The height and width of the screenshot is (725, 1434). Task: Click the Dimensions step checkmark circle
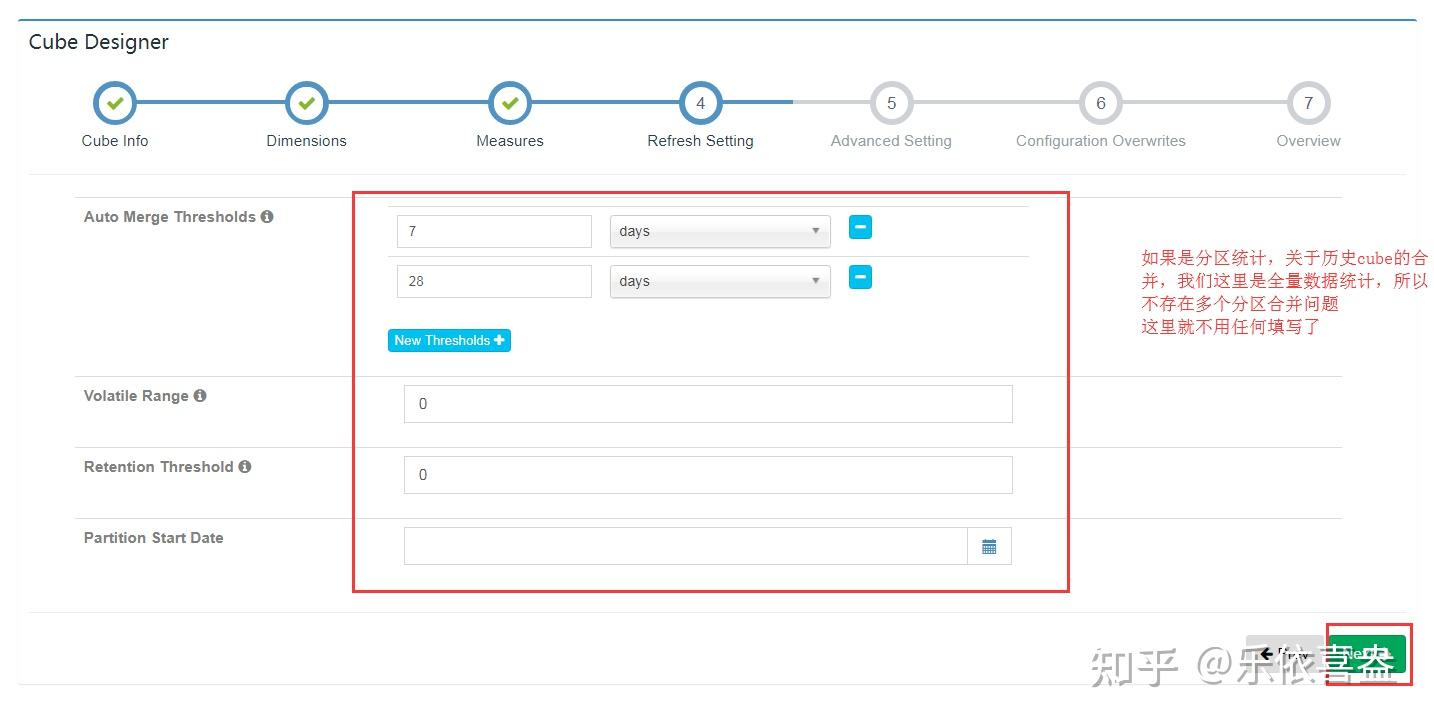[x=307, y=103]
